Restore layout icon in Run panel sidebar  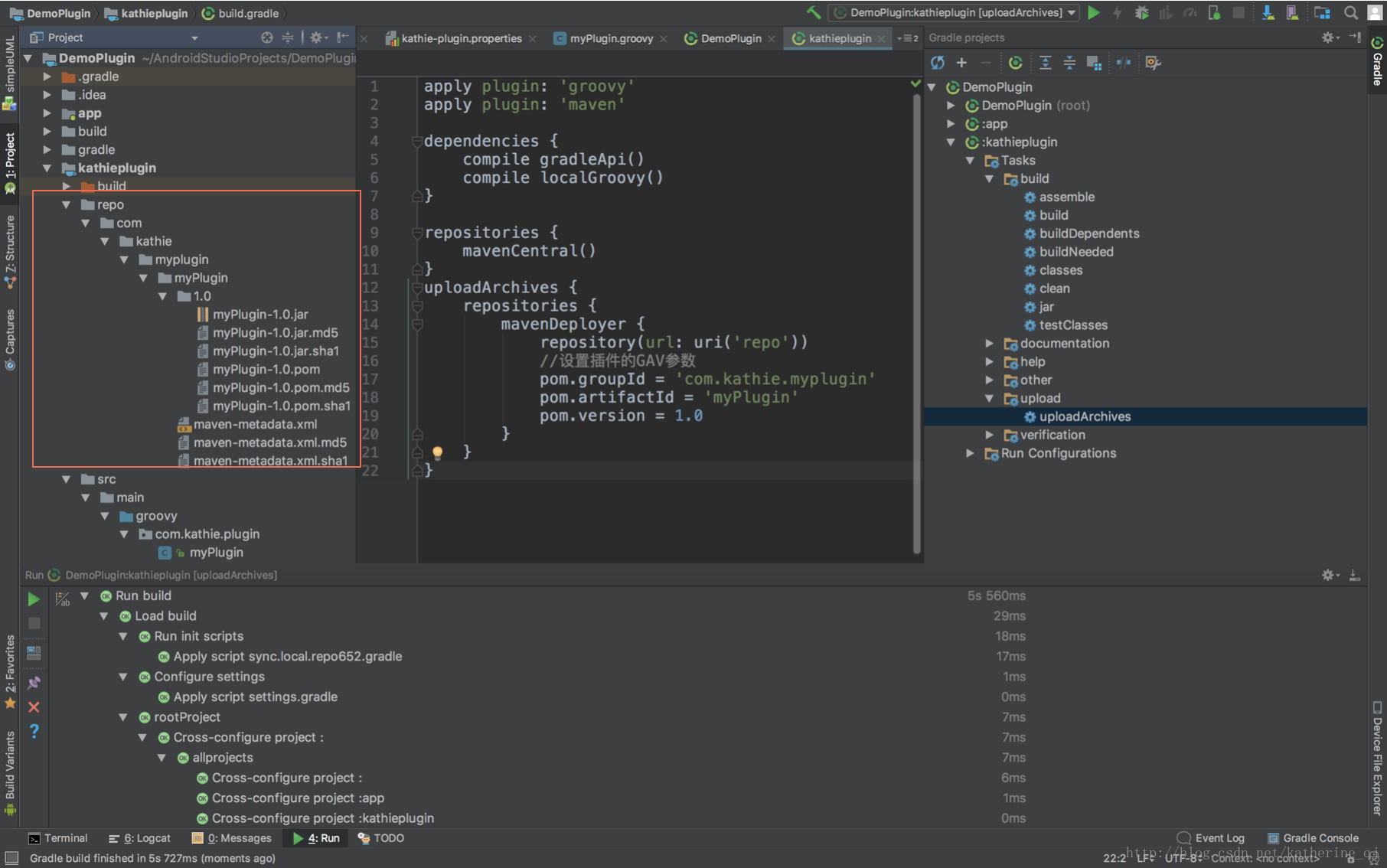(x=34, y=653)
